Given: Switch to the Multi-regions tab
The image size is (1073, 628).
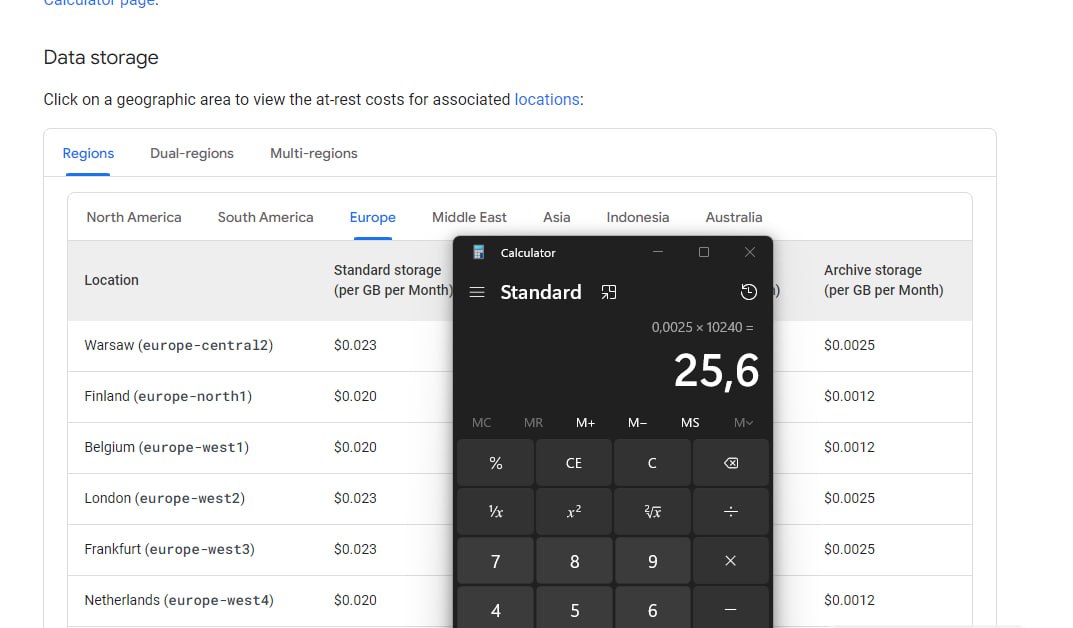Looking at the screenshot, I should coord(313,153).
